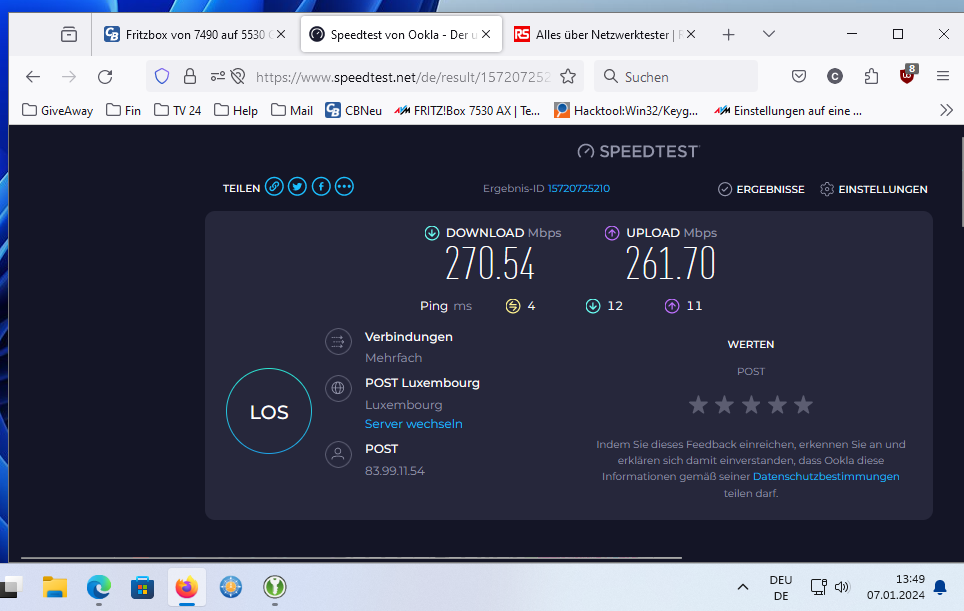Screen dimensions: 964x611
Task: Open the C extension icon in toolbar
Action: point(834,76)
